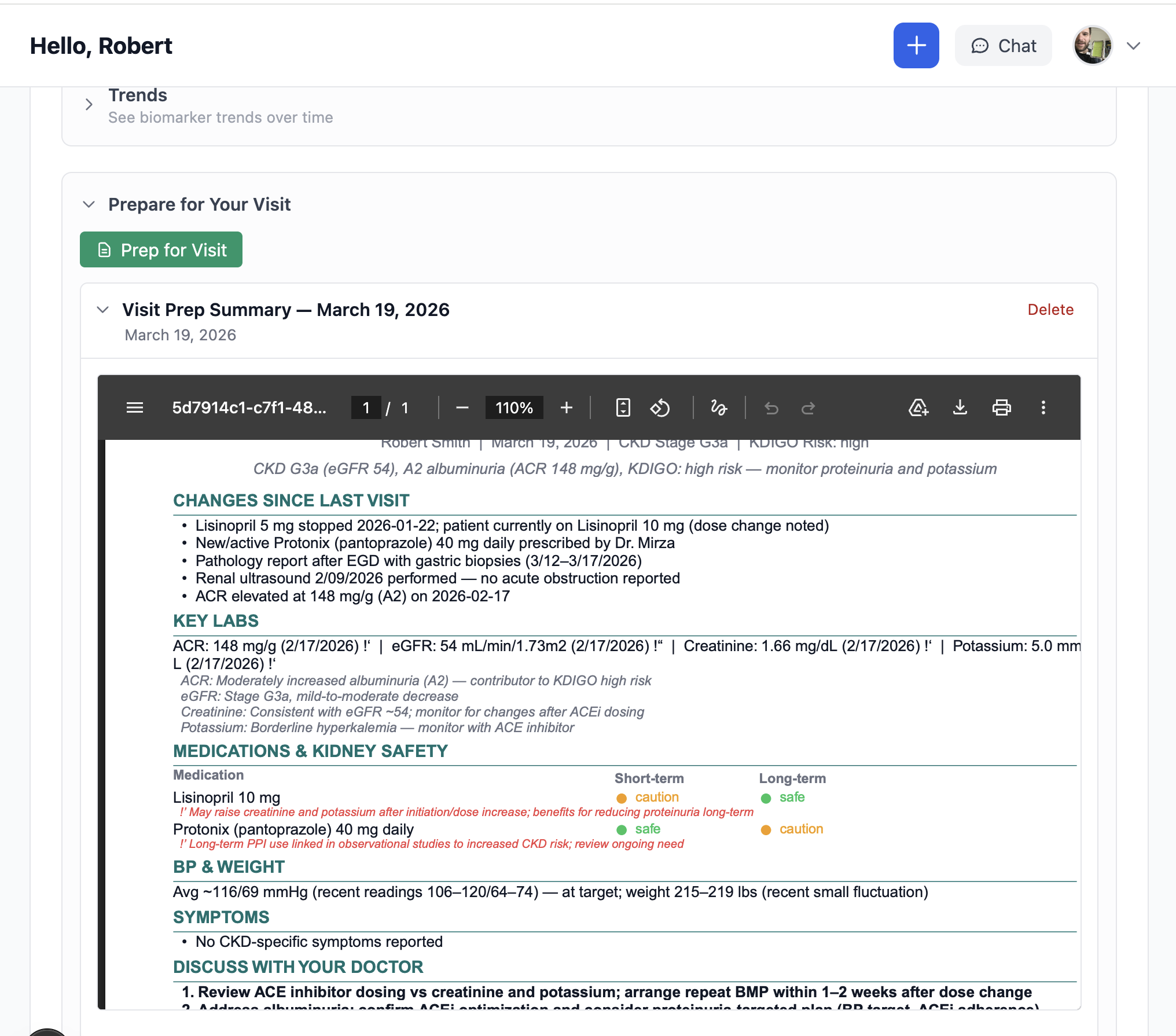Image resolution: width=1176 pixels, height=1036 pixels.
Task: Open the Chat panel
Action: [1003, 46]
